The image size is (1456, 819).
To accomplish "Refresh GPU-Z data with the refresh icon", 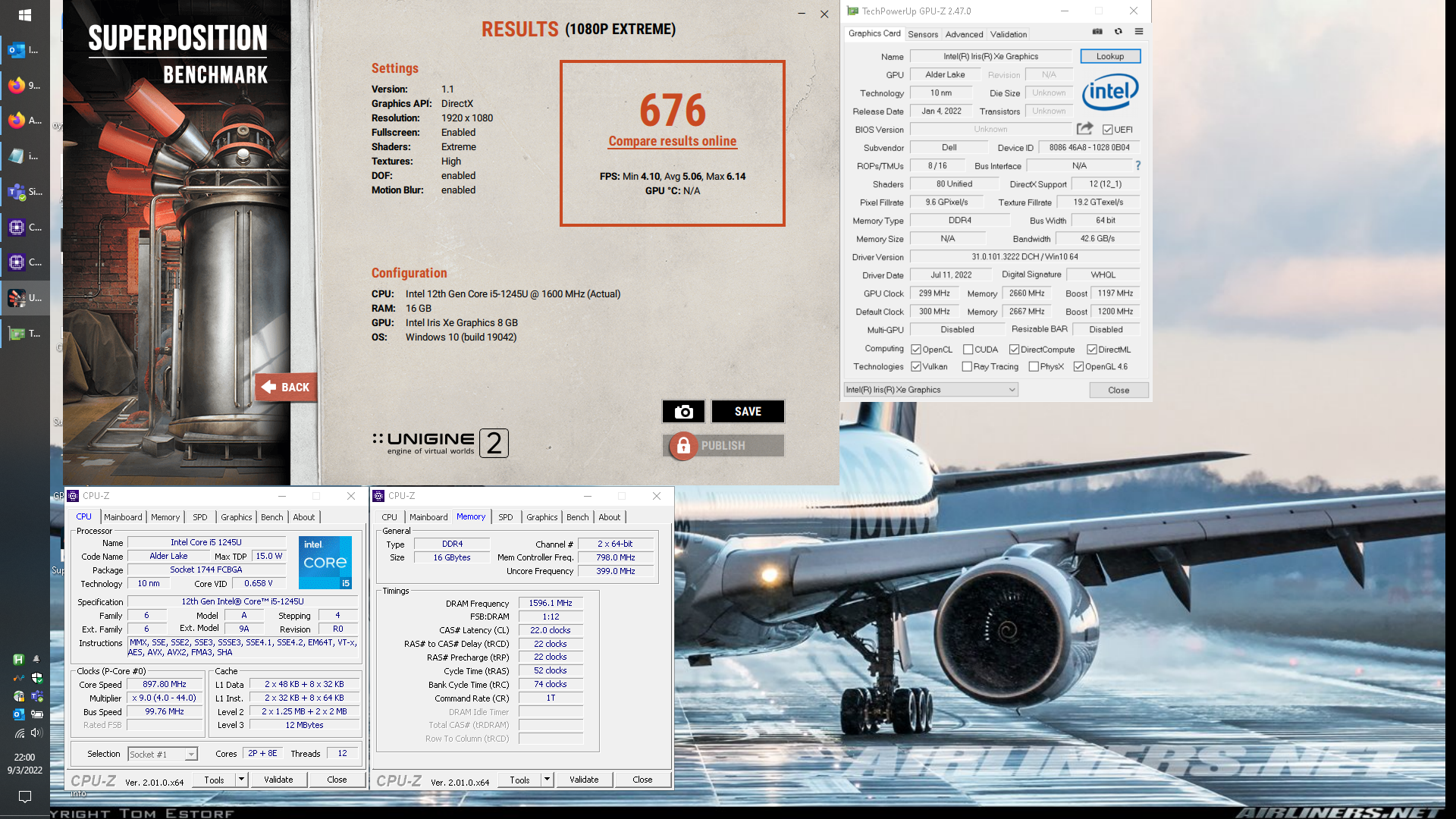I will pos(1118,32).
